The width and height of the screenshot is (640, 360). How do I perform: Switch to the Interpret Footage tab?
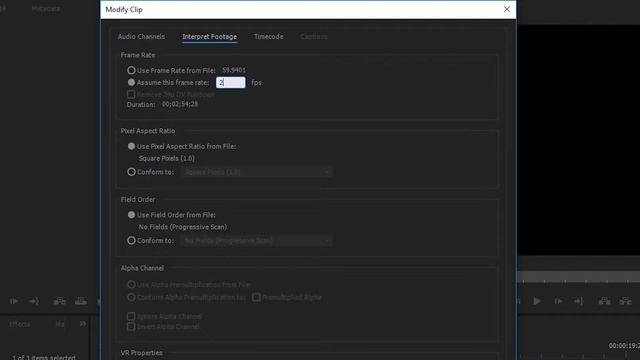pos(209,37)
